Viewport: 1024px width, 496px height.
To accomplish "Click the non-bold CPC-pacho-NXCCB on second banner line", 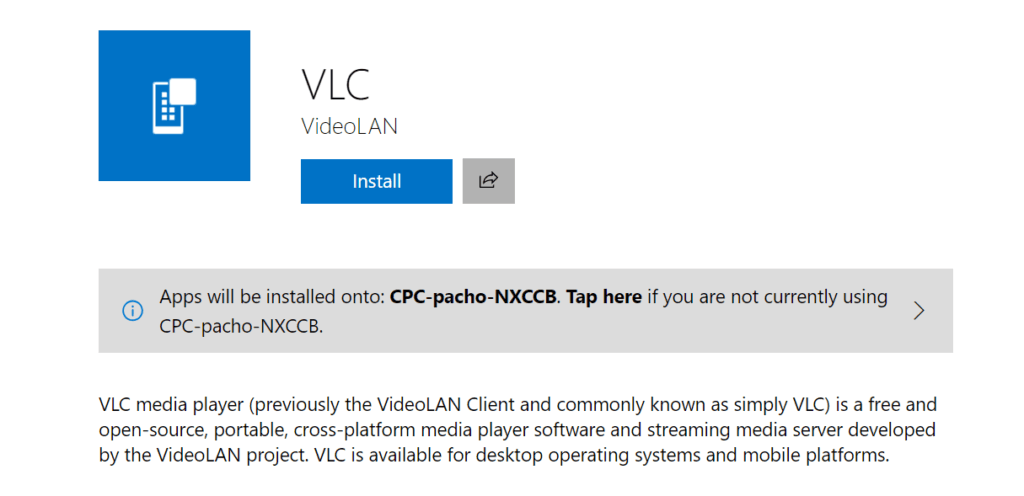I will [x=240, y=326].
